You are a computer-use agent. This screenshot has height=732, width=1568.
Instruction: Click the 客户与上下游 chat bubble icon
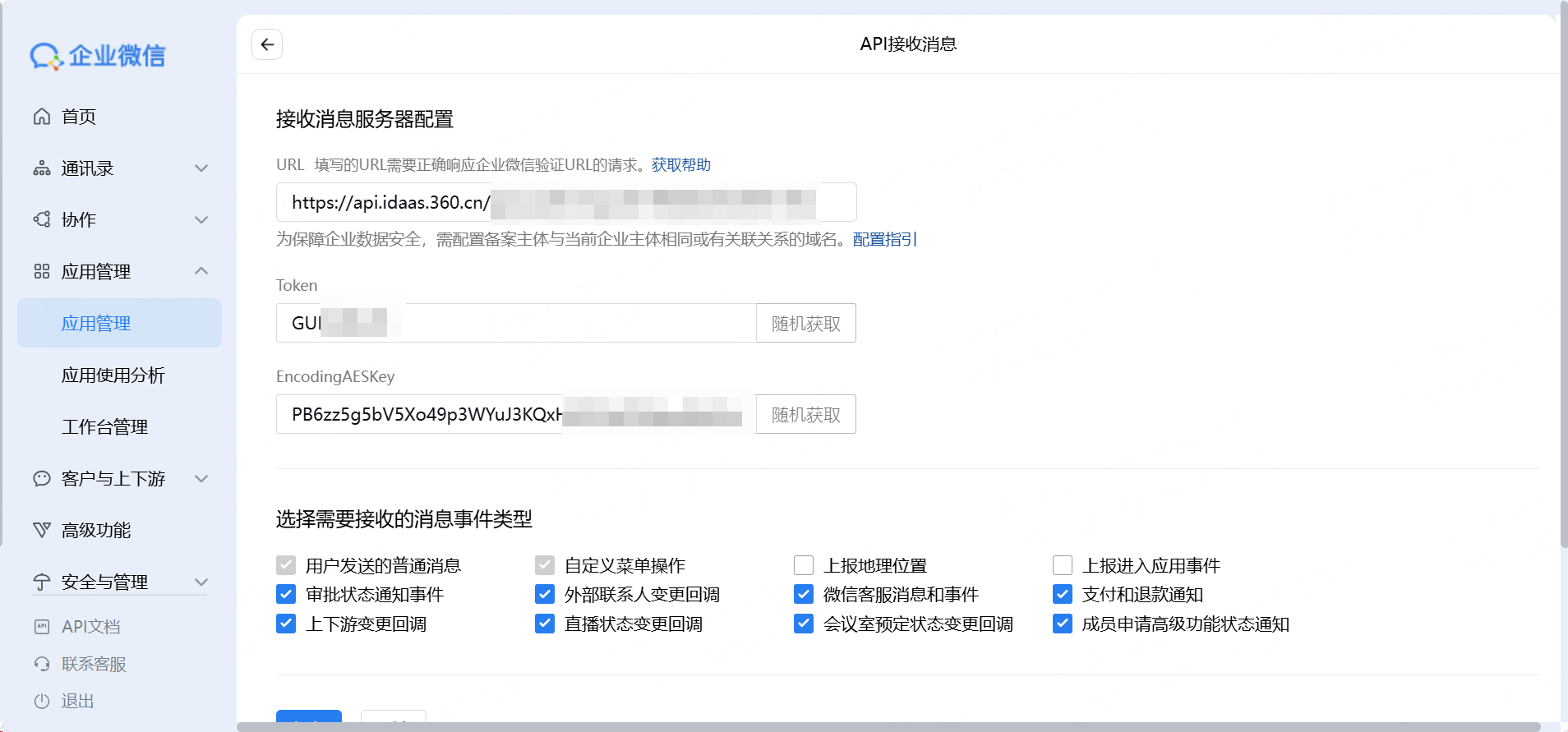pos(42,479)
